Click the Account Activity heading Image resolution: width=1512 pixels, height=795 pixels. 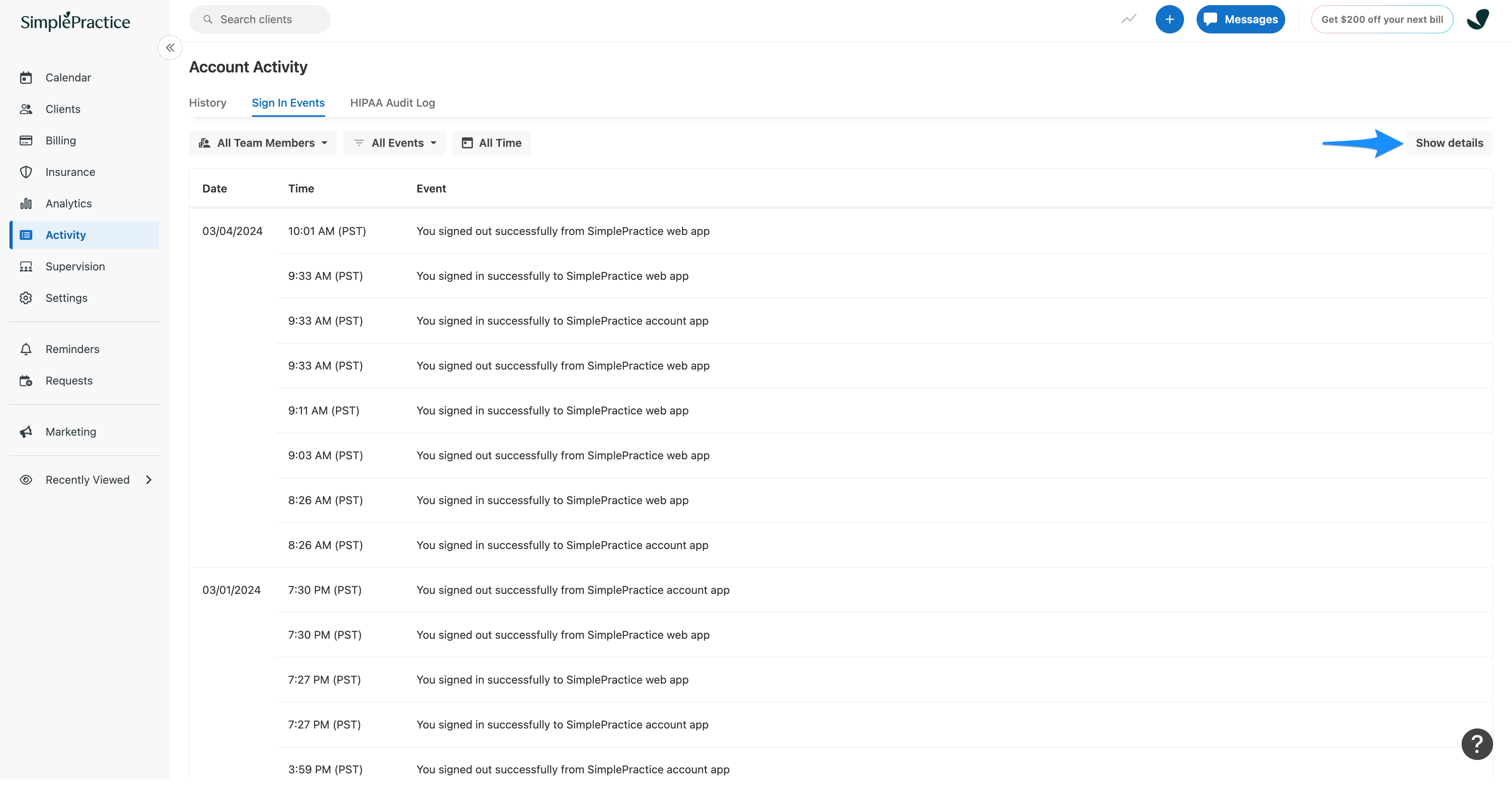248,67
